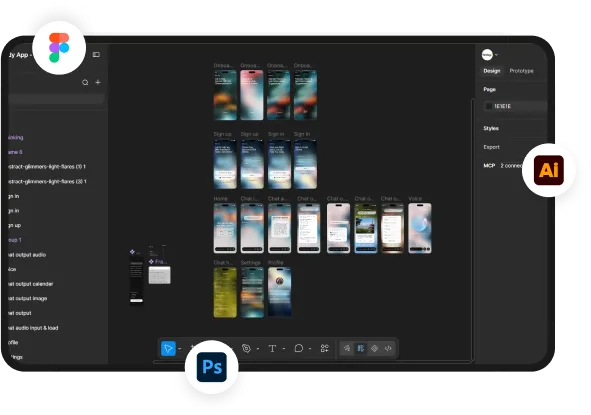591x415 pixels.
Task: Open the Text tool dropdown arrow
Action: [x=284, y=349]
